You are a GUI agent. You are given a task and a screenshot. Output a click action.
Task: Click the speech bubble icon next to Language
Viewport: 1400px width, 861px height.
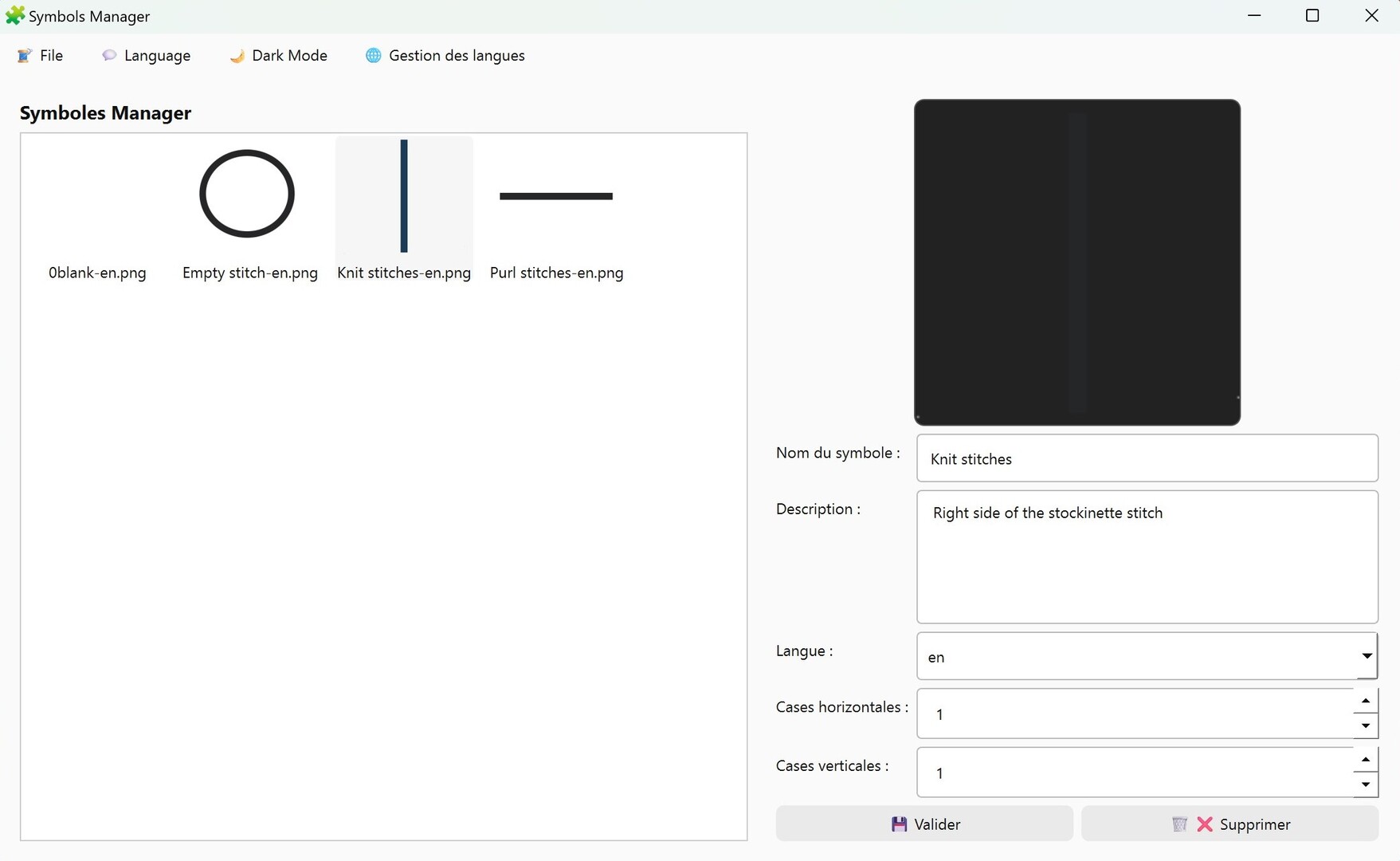click(x=108, y=55)
